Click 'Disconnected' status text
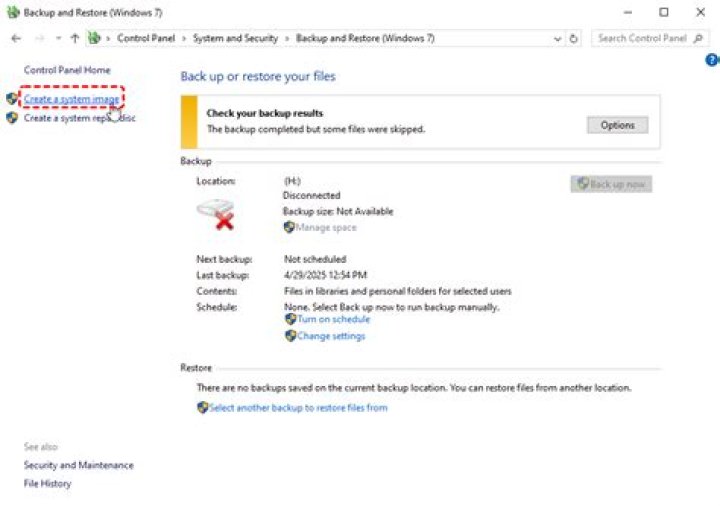The height and width of the screenshot is (506, 720). [312, 196]
